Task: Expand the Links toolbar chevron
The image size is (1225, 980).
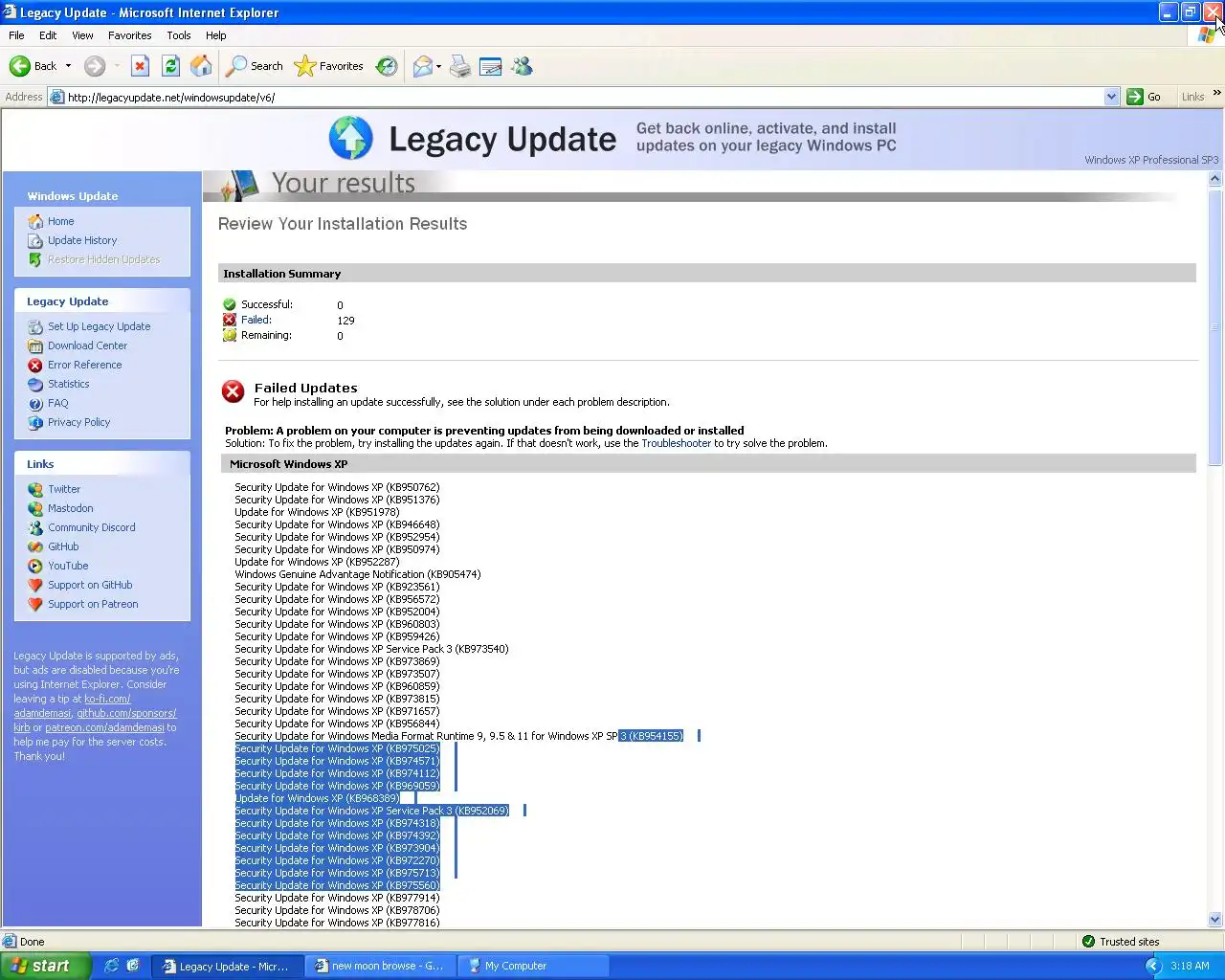Action: (1216, 94)
